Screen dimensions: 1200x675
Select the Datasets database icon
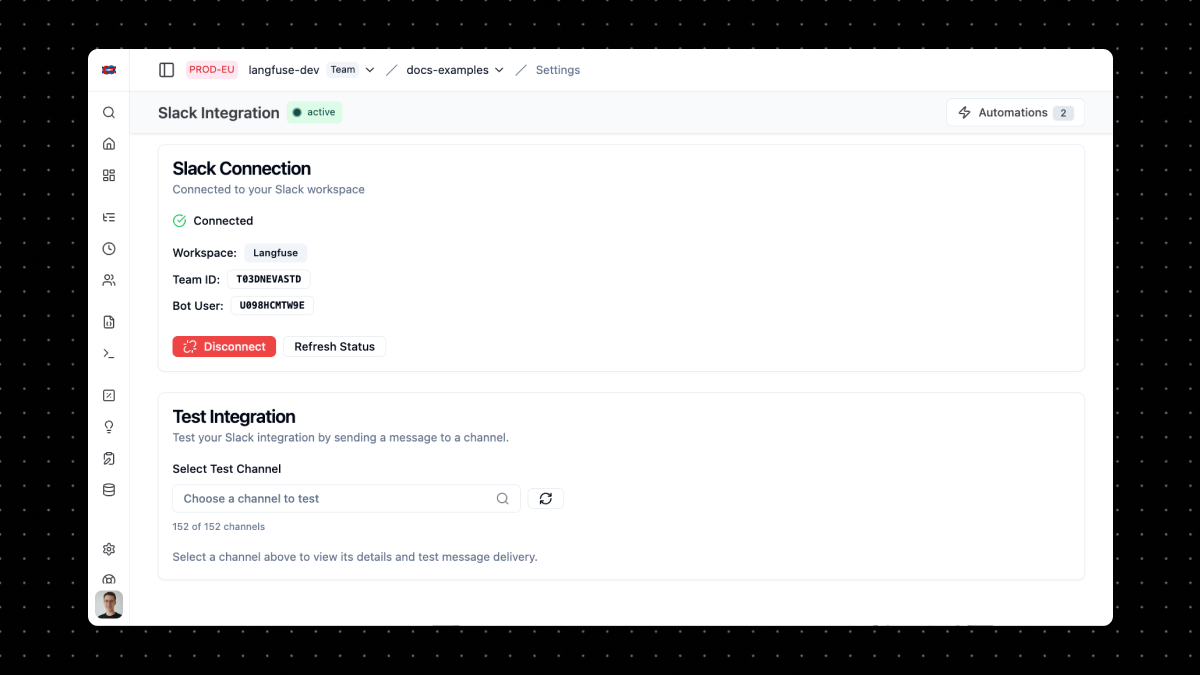tap(109, 489)
